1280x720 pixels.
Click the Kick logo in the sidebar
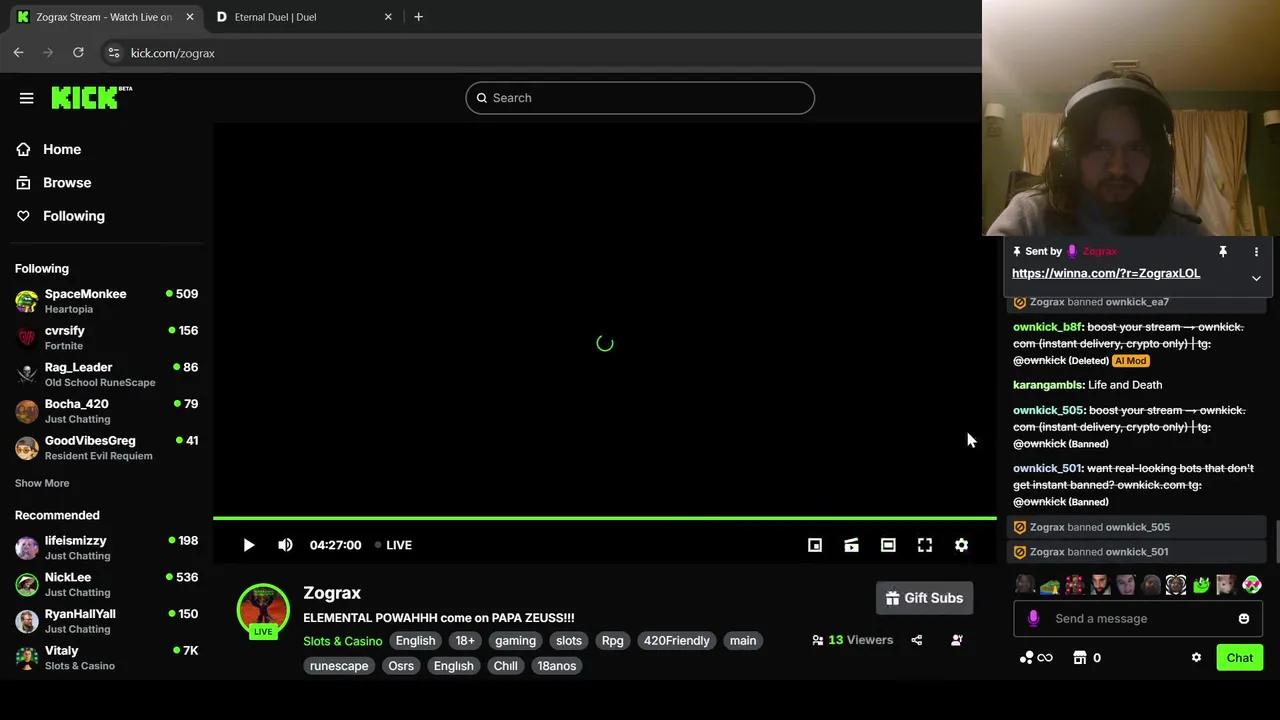click(x=85, y=97)
